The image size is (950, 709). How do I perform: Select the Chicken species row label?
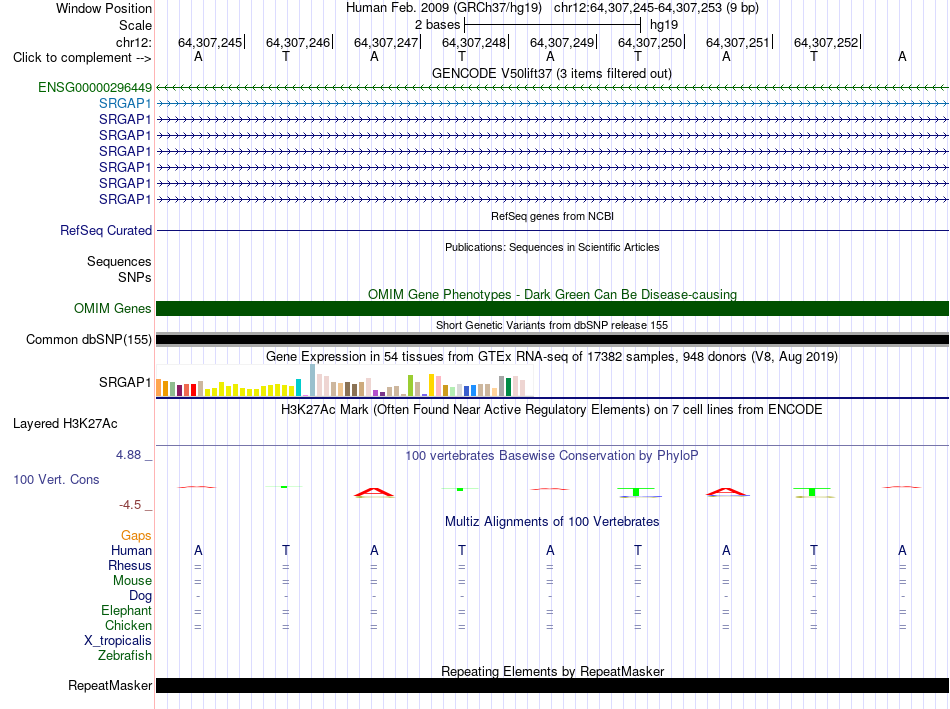click(128, 625)
